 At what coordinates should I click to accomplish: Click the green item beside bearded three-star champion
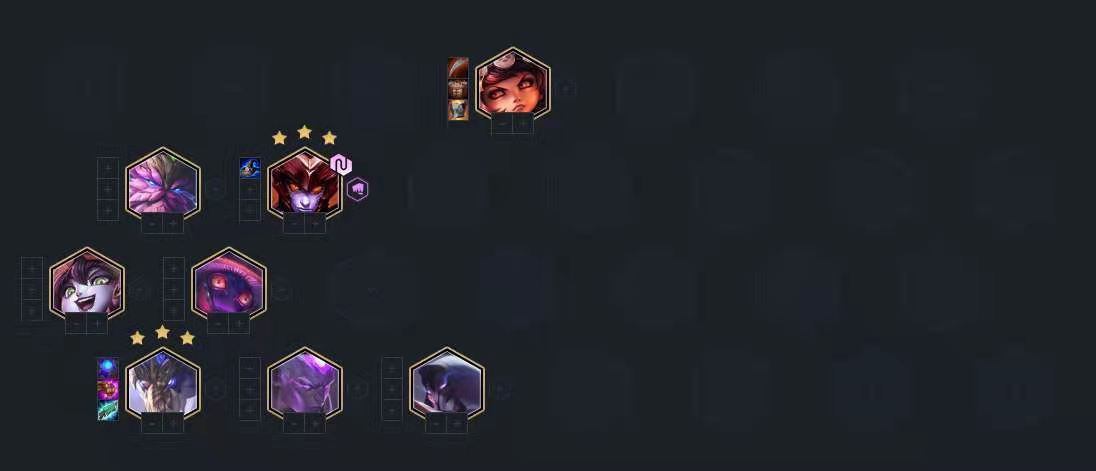108,410
